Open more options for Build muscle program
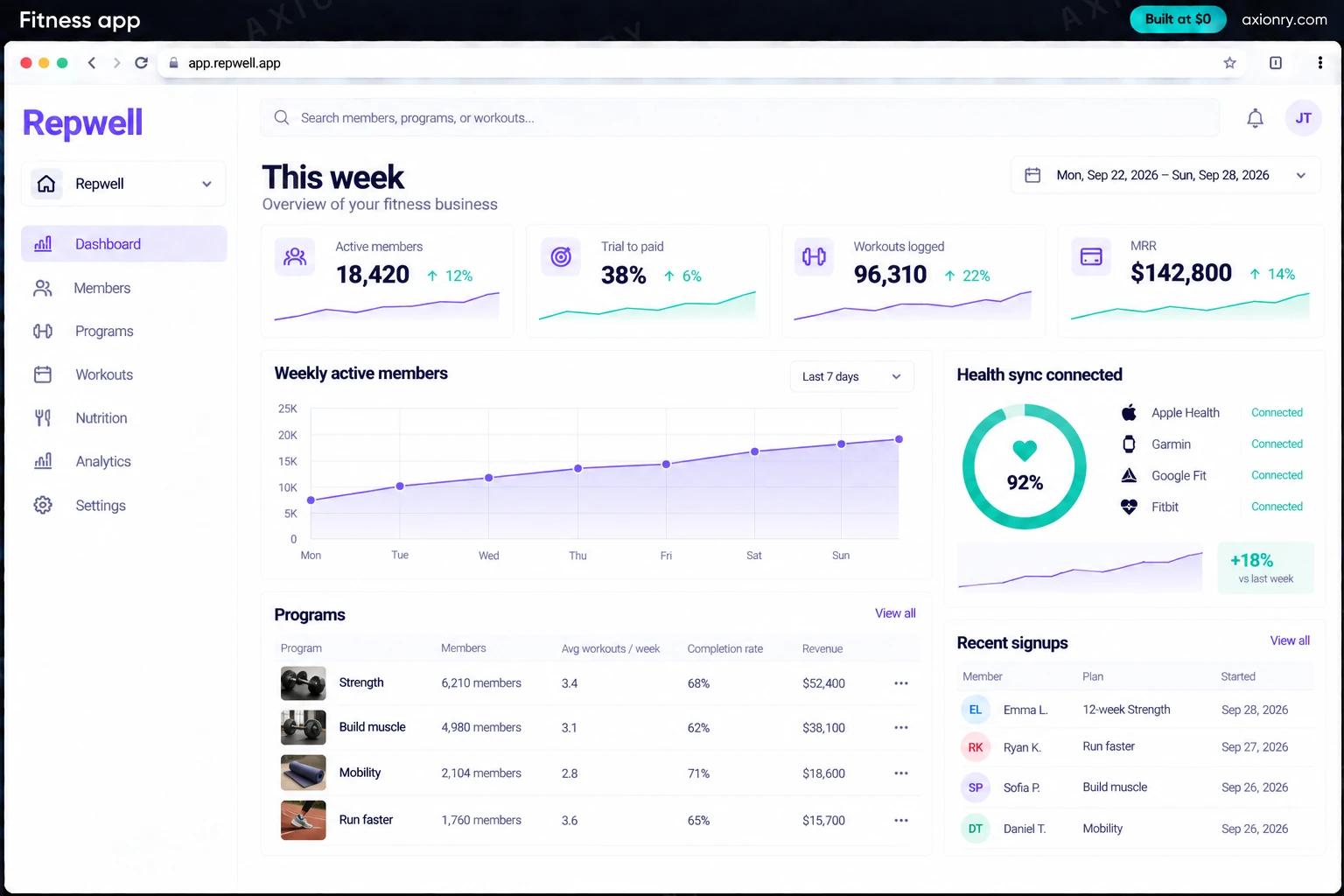Viewport: 1344px width, 896px height. [x=901, y=728]
